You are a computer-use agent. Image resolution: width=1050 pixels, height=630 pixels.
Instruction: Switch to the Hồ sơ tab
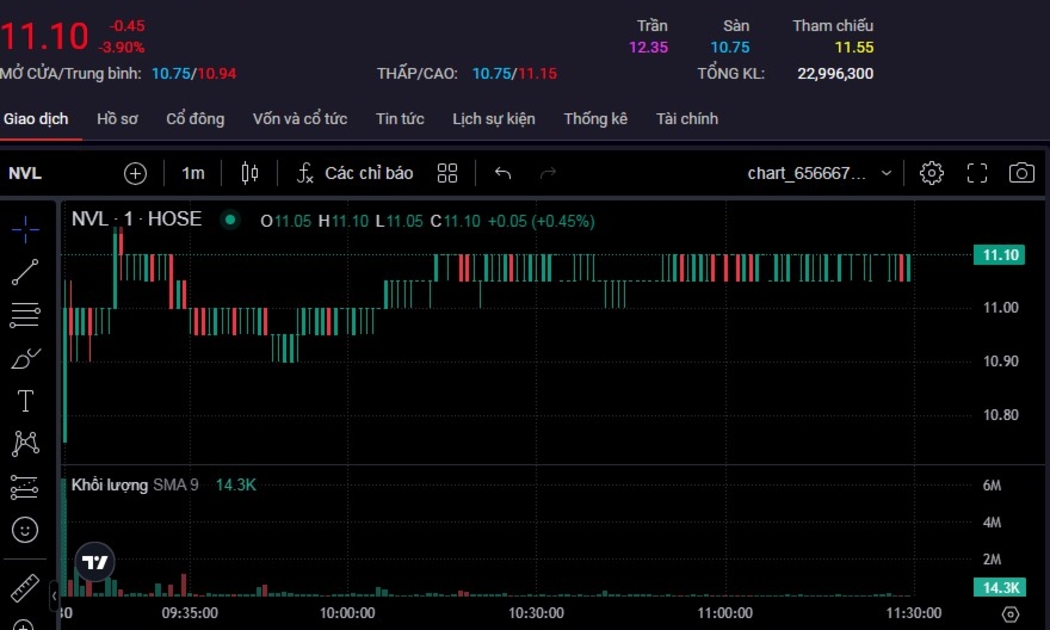117,119
